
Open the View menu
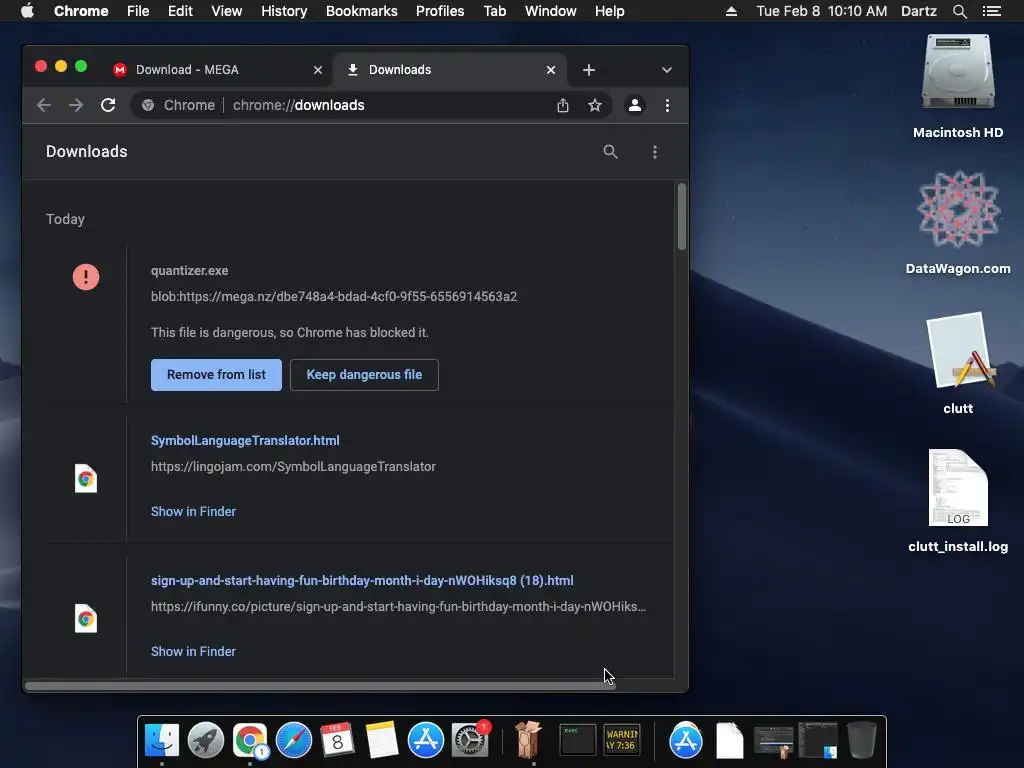[x=227, y=11]
